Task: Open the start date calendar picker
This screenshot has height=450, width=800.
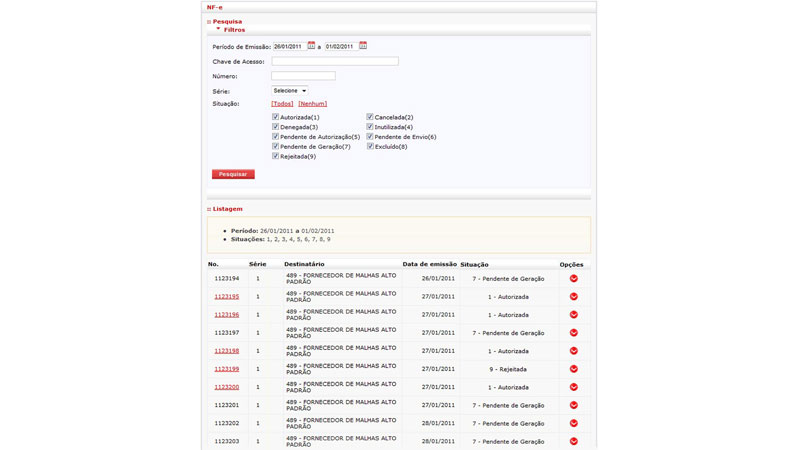Action: pos(311,46)
